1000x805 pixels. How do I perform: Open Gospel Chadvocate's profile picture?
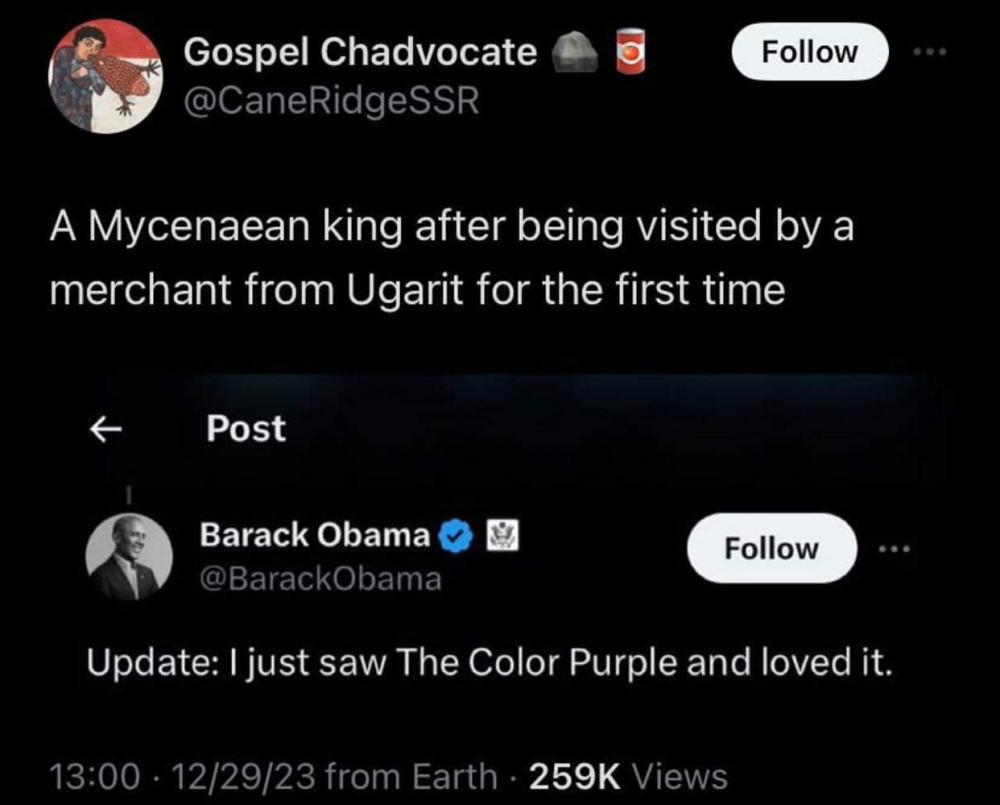coord(106,76)
